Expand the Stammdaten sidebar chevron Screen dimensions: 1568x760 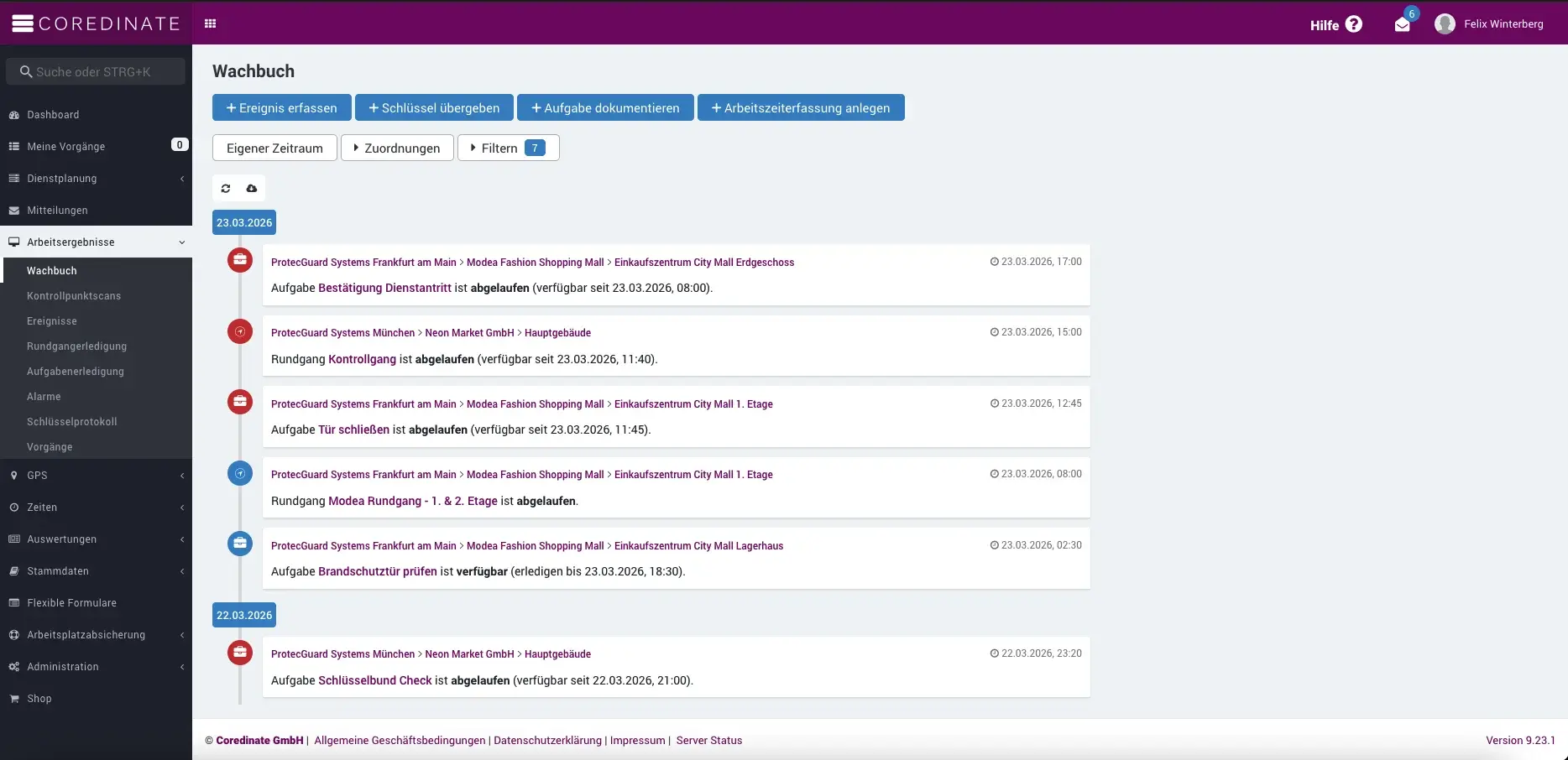point(182,571)
